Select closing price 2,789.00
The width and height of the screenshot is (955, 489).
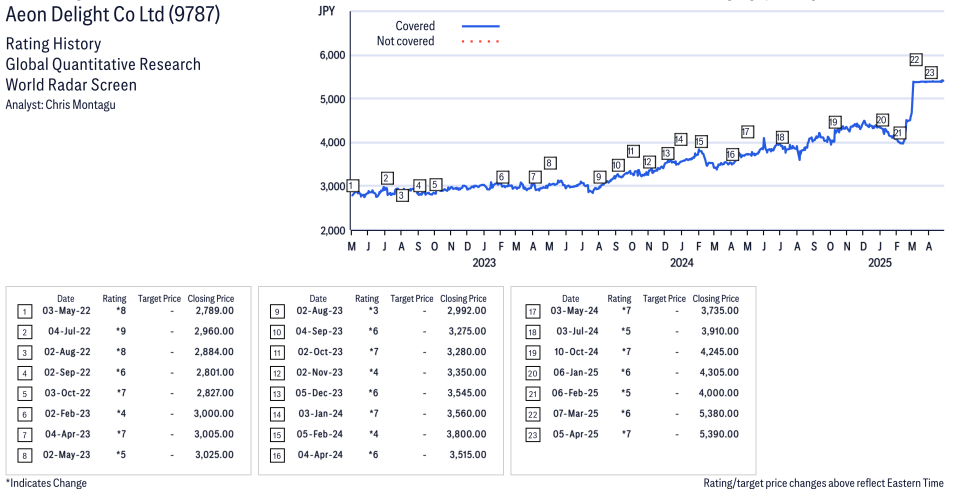point(215,311)
